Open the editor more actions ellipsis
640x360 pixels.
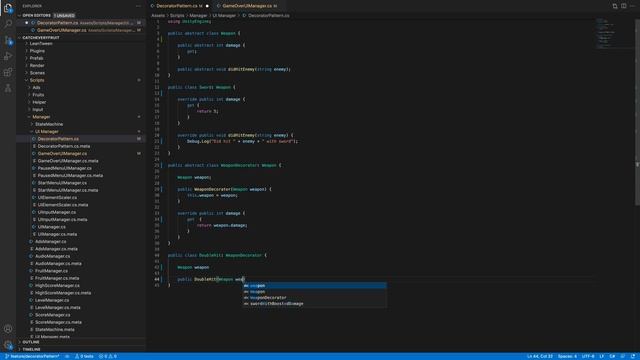coord(632,6)
